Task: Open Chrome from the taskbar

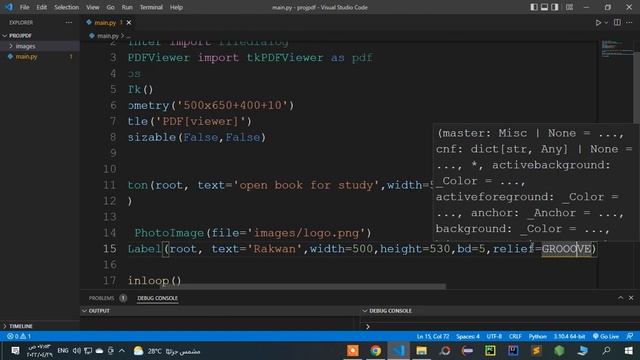Action: click(x=376, y=351)
